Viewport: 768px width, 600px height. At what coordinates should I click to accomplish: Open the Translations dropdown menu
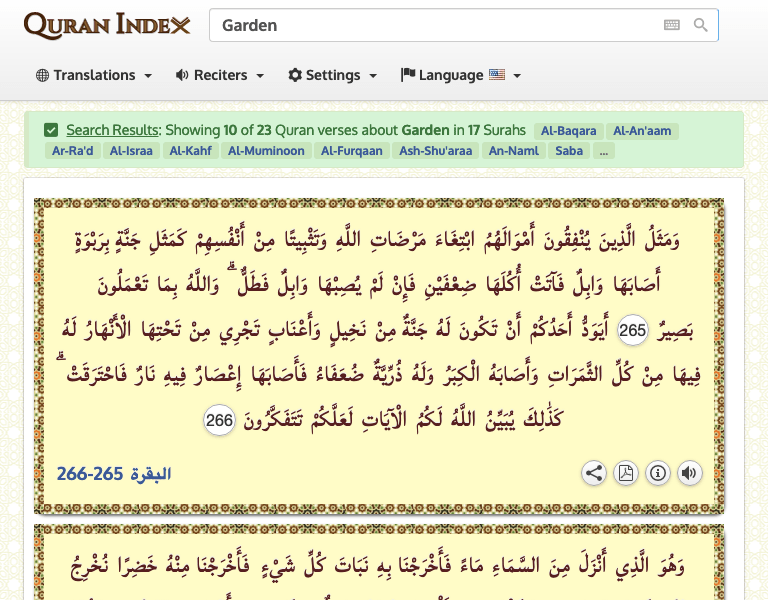click(x=94, y=75)
